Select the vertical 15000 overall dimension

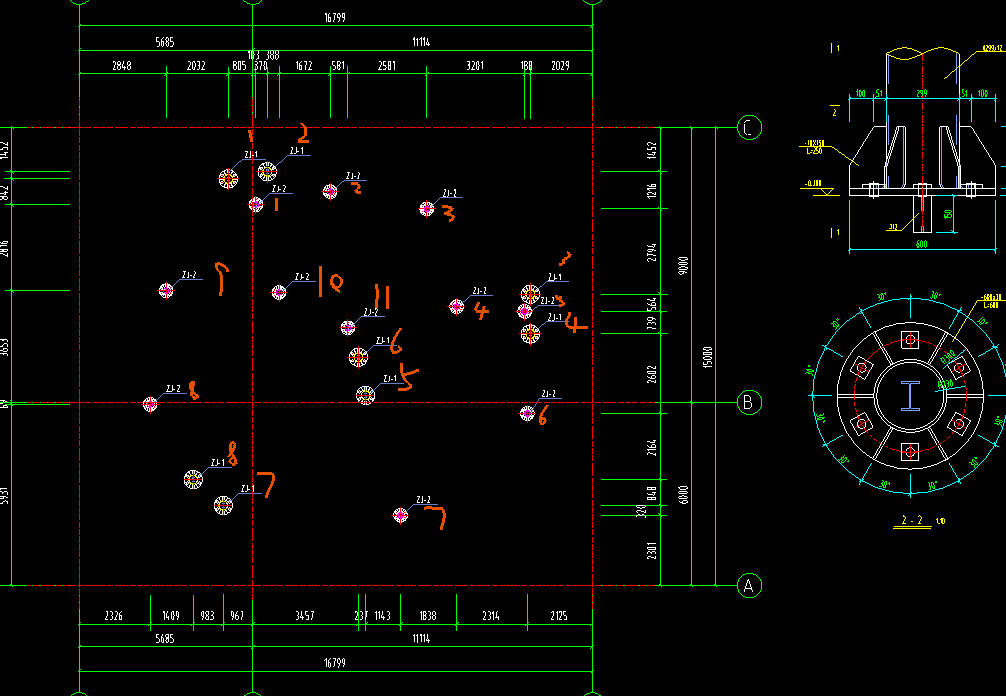(x=708, y=359)
